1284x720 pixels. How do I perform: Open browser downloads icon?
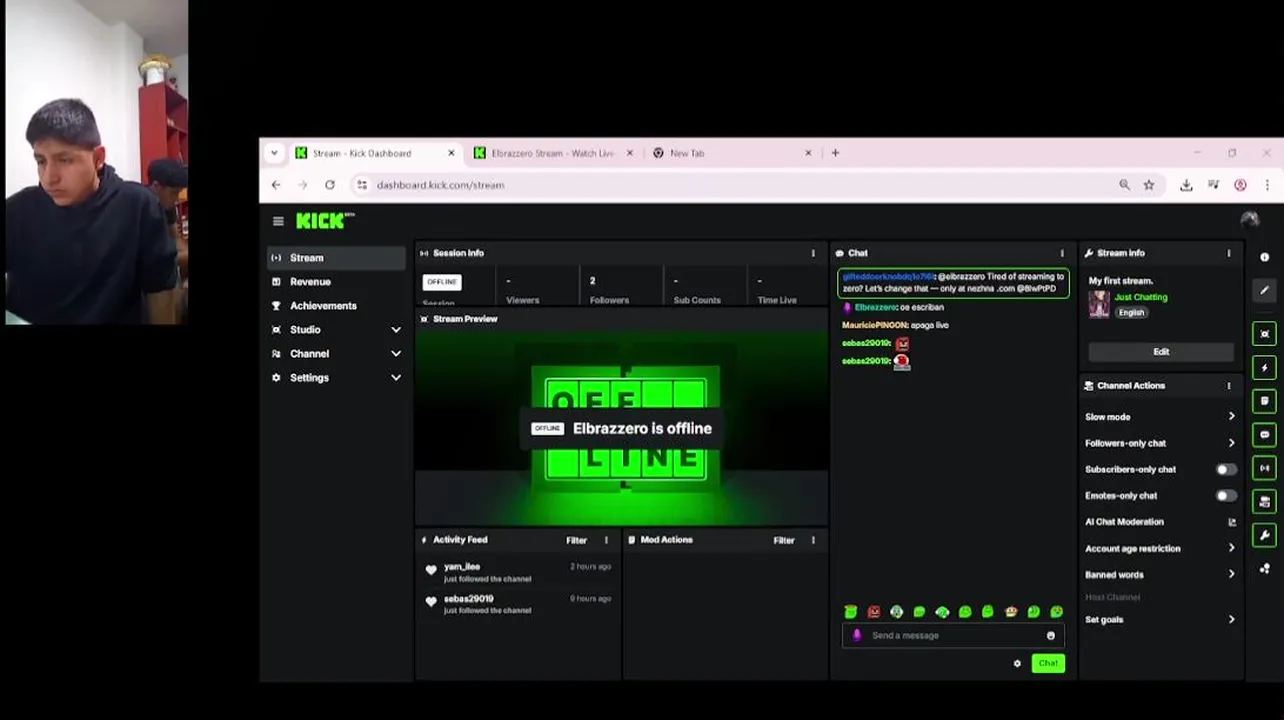[x=1186, y=185]
